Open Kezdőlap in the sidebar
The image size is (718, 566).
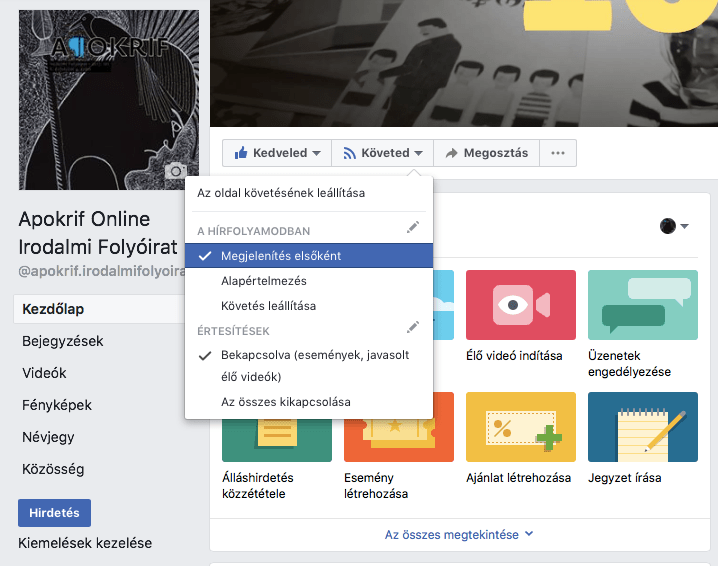(99, 309)
